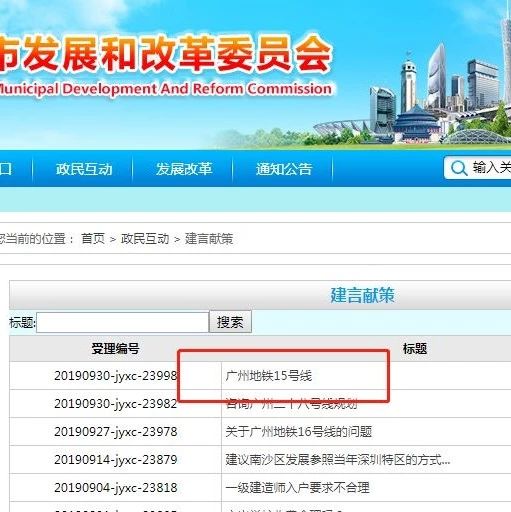Select 政民互动 in the breadcrumb
The height and width of the screenshot is (512, 511).
coord(145,239)
